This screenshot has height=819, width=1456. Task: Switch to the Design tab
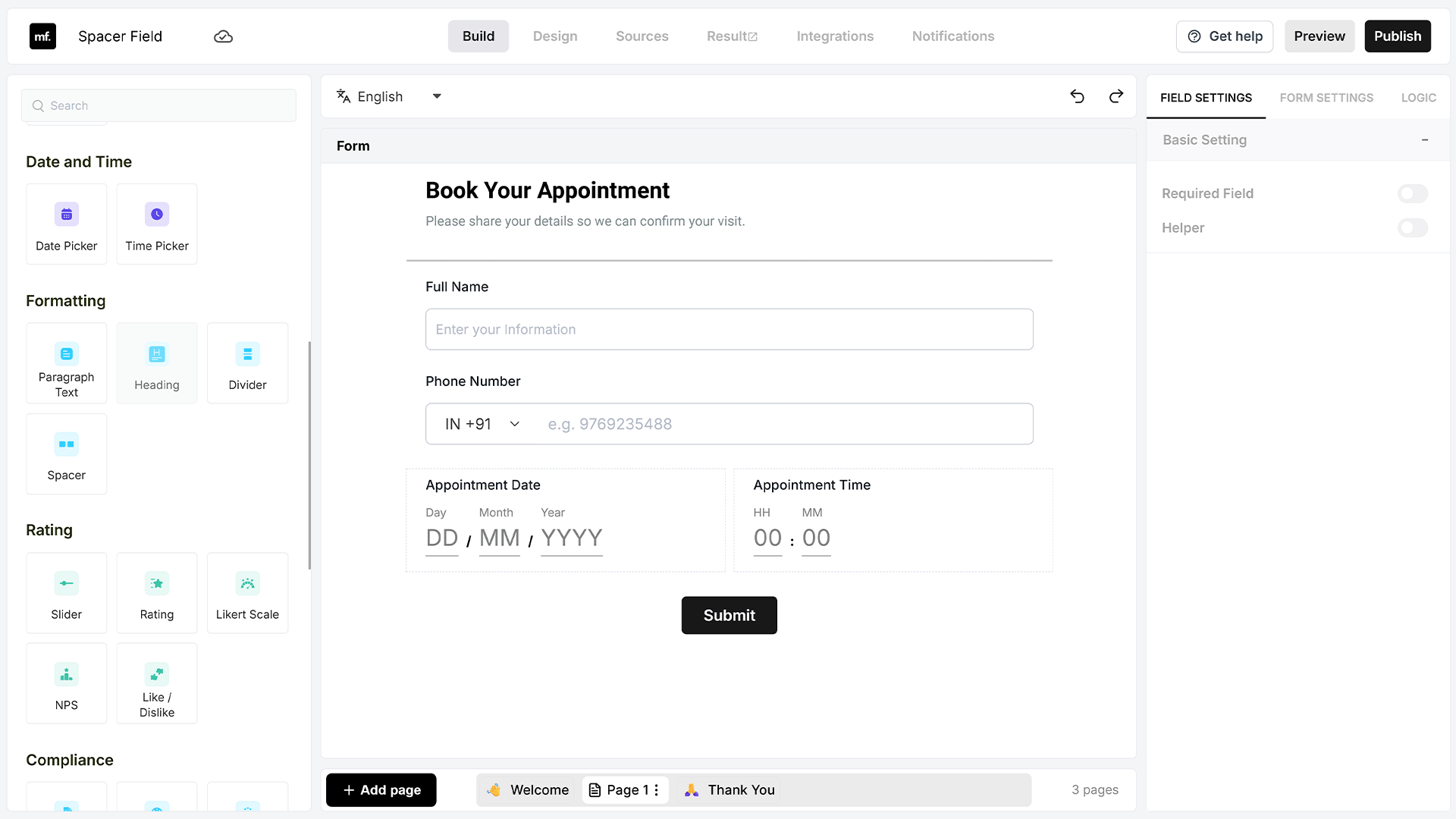point(555,36)
